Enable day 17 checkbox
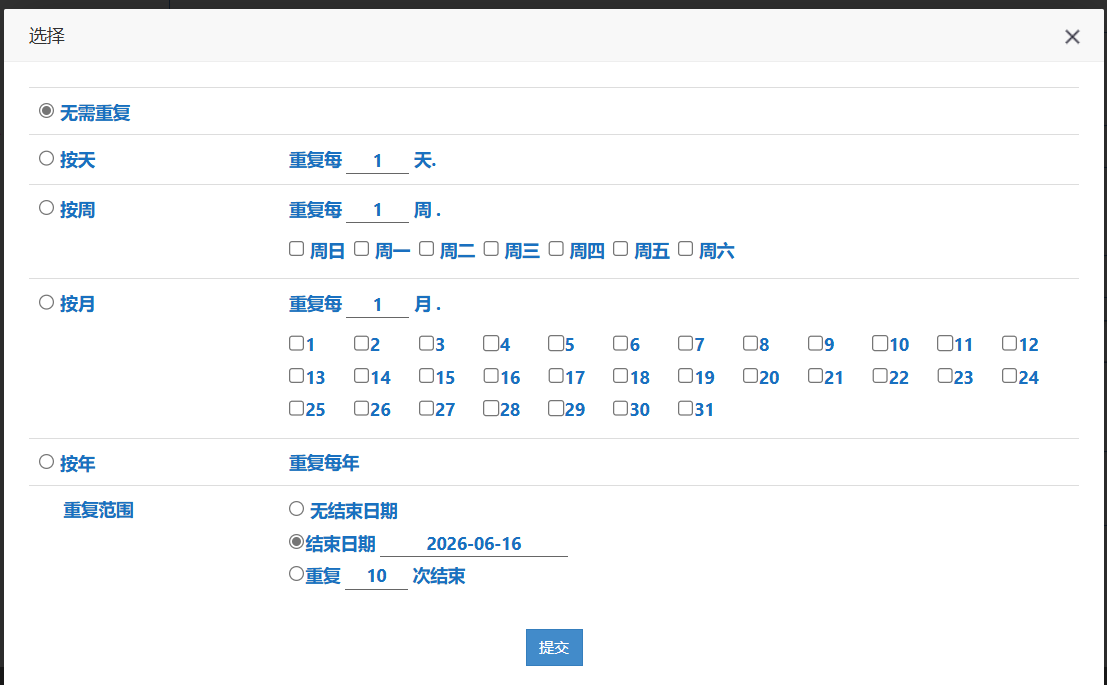 click(556, 376)
